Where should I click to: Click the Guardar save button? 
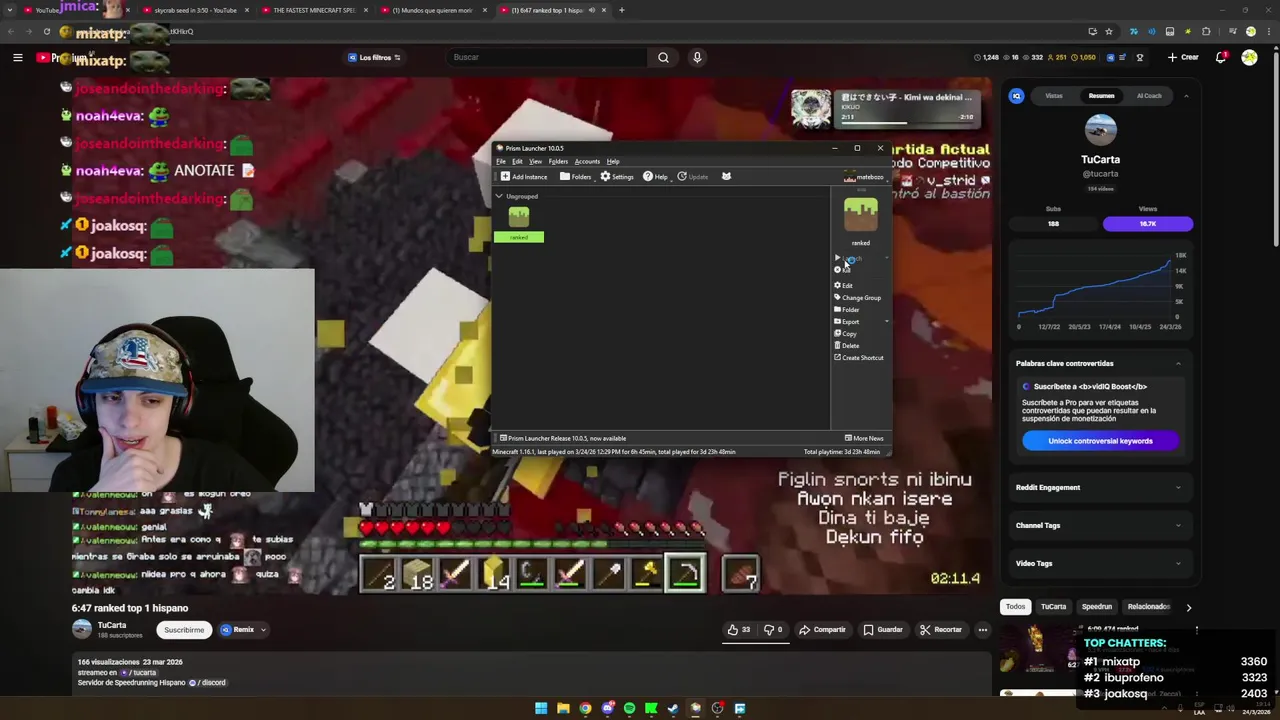(883, 630)
